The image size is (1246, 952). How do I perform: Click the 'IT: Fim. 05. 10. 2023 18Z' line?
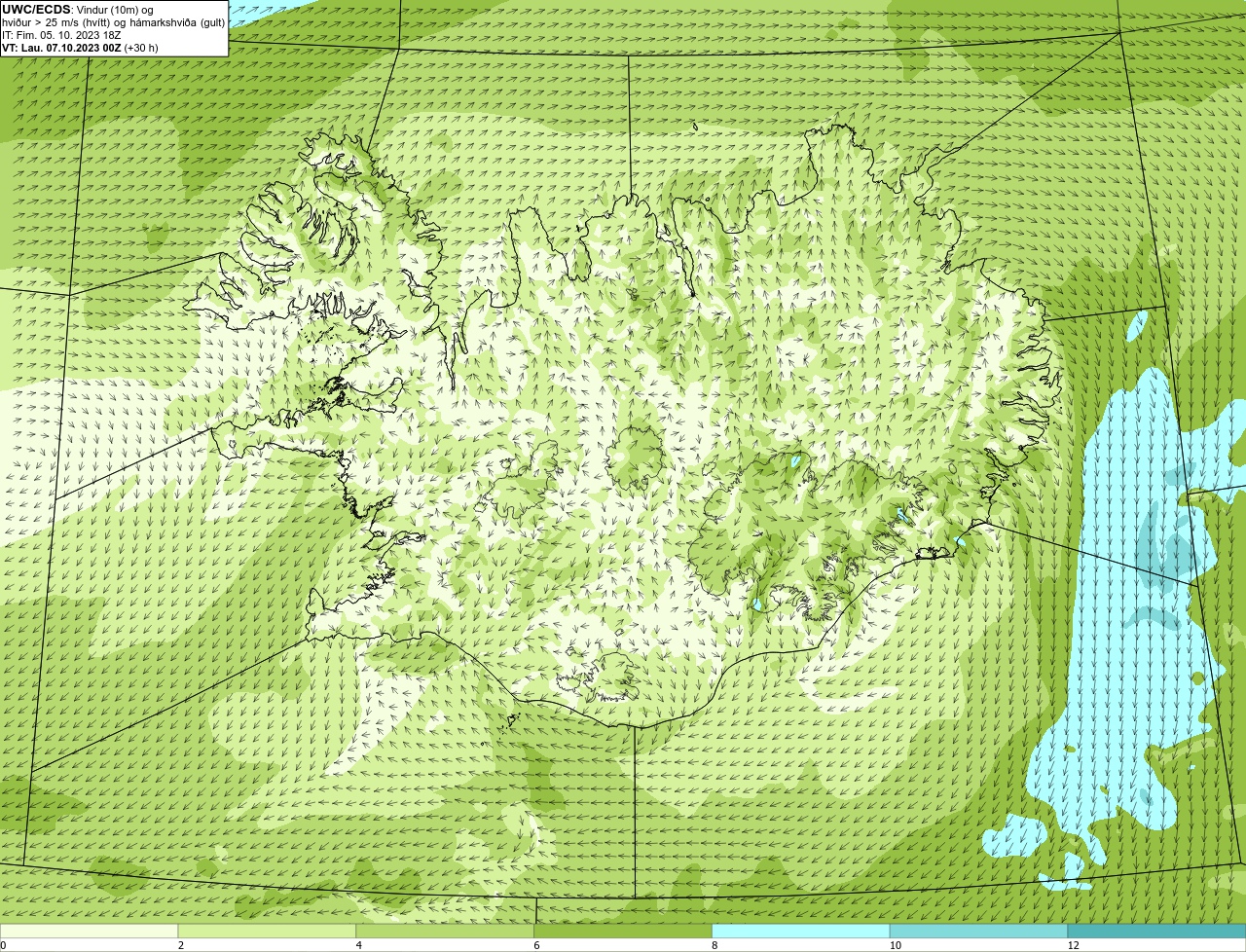tap(61, 35)
